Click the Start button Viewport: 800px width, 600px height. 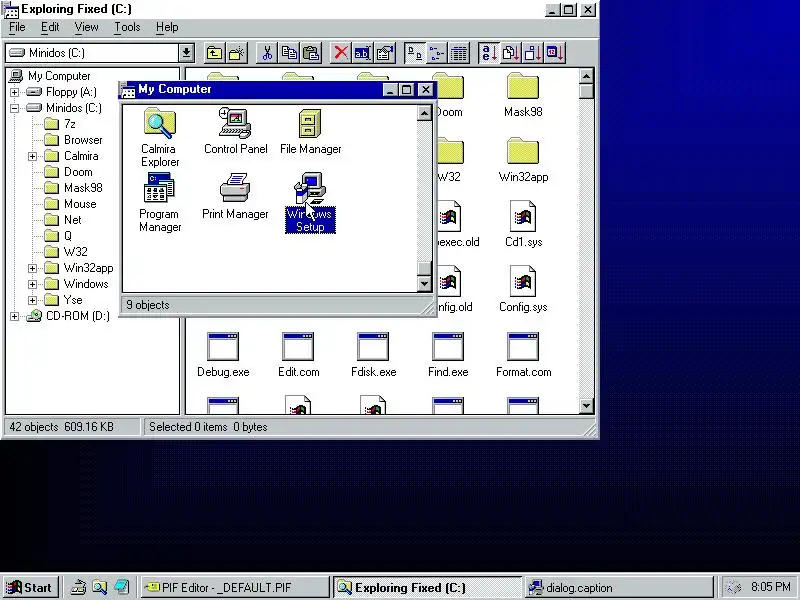click(x=30, y=588)
